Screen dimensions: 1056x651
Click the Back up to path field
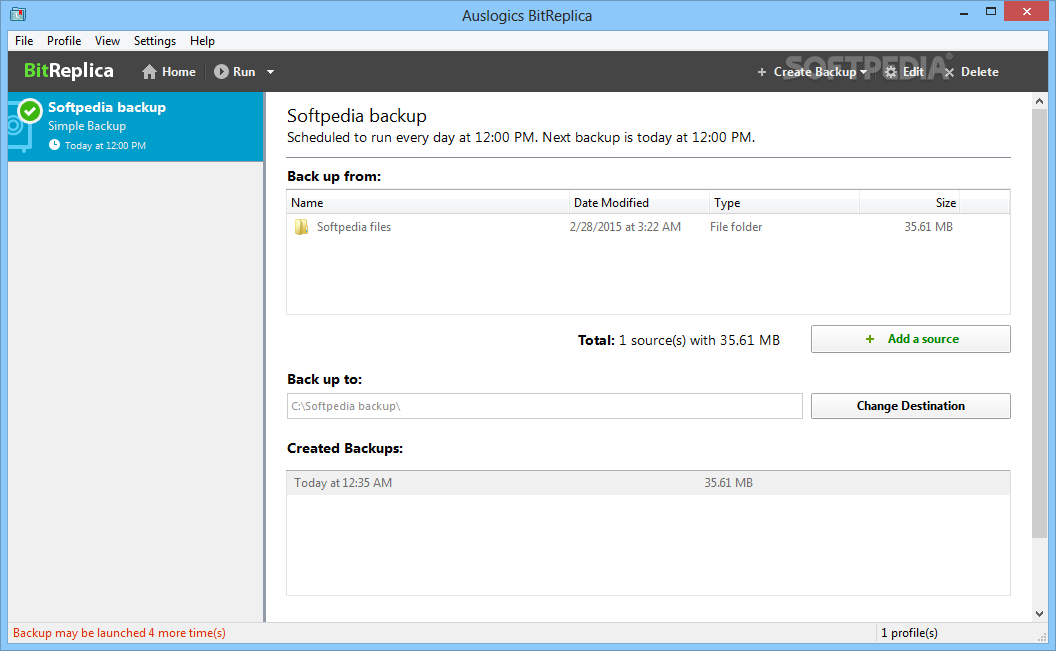[545, 406]
